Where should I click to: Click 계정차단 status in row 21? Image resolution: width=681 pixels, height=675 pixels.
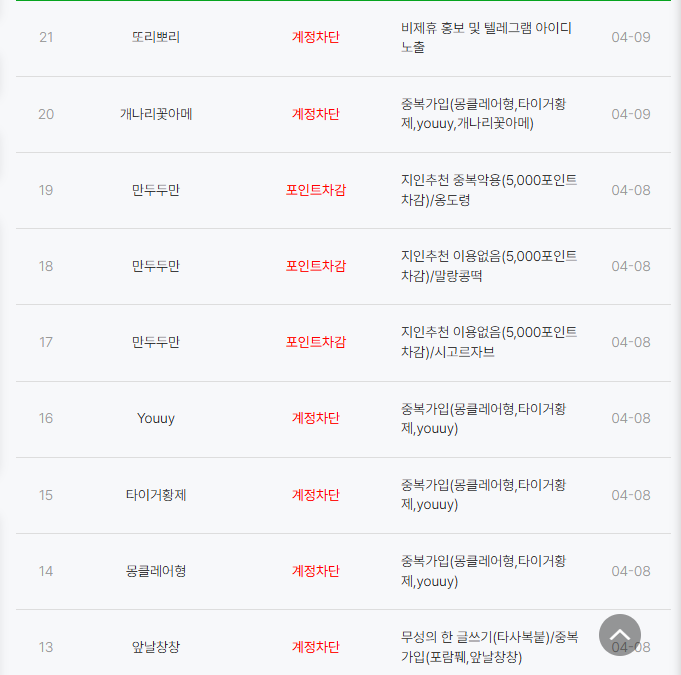click(x=316, y=37)
